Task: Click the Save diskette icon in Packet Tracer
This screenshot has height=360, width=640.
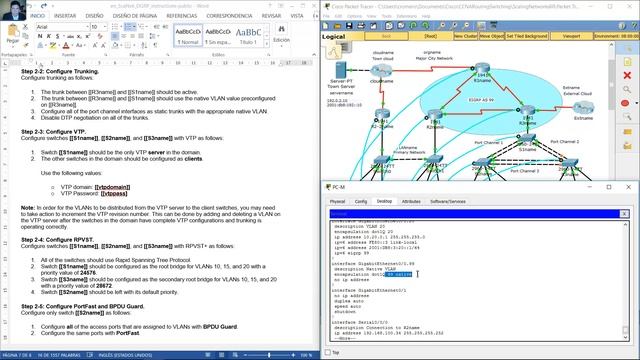Action: [349, 26]
